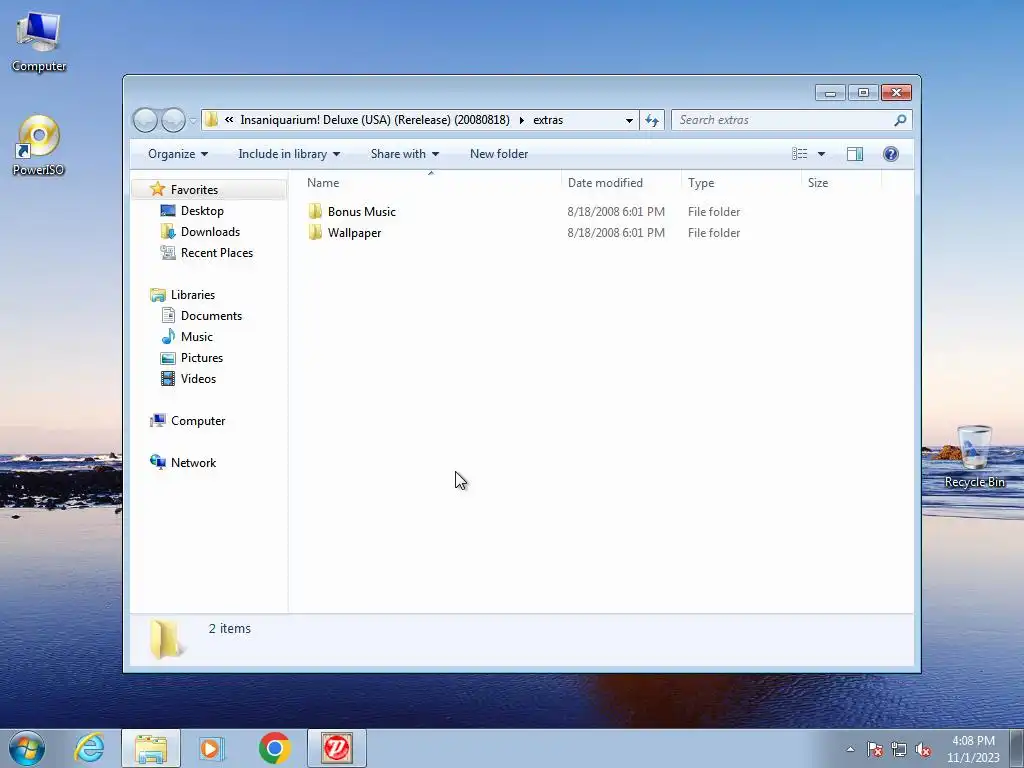Click the Recycle Bin desktop icon
The width and height of the screenshot is (1024, 768).
[x=974, y=456]
